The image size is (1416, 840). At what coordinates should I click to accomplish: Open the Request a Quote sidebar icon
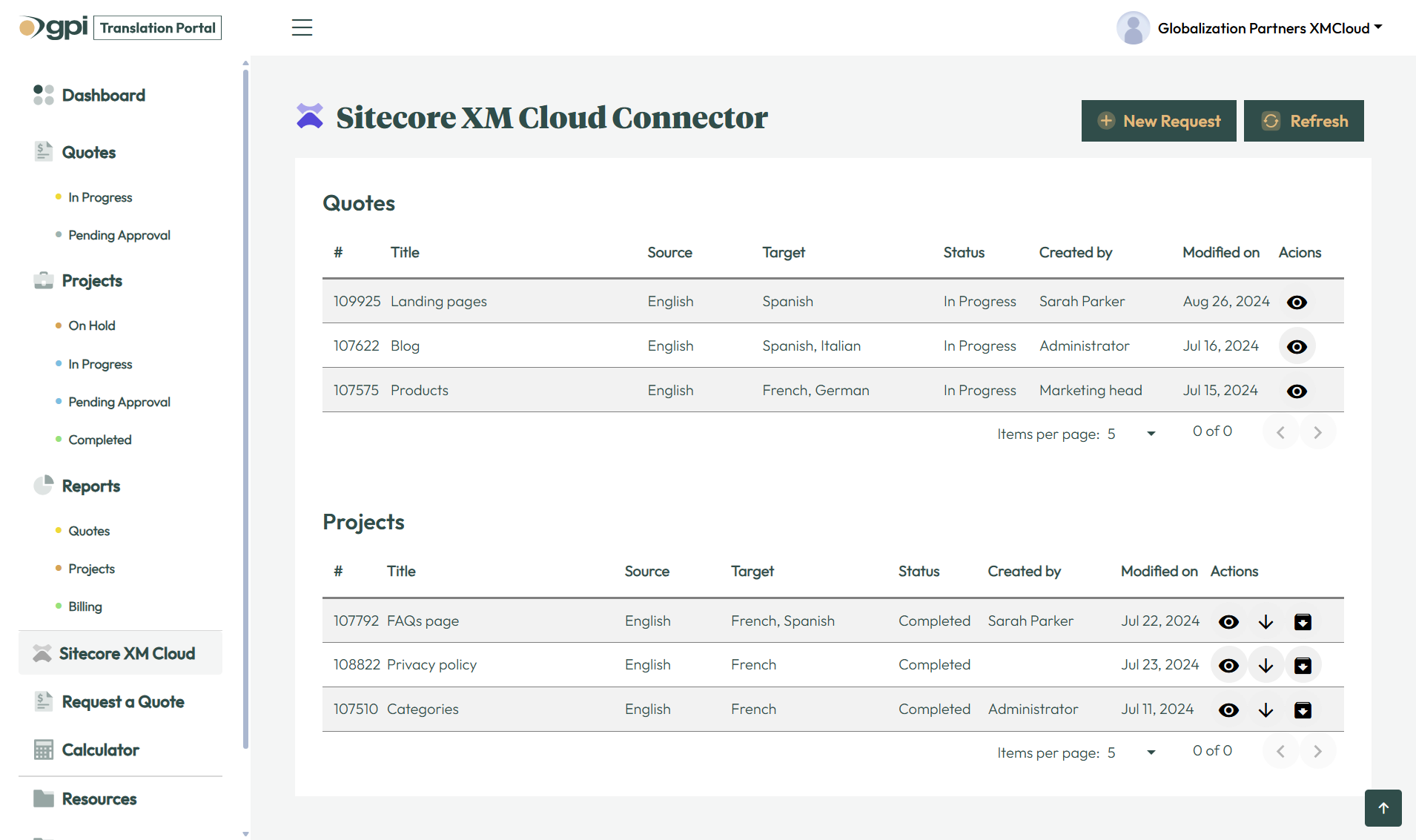pos(43,701)
